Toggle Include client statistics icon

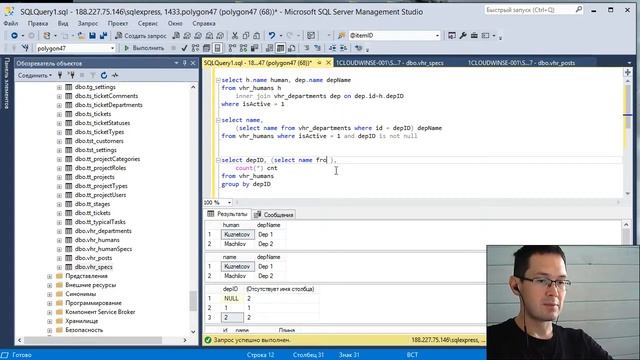(254, 48)
